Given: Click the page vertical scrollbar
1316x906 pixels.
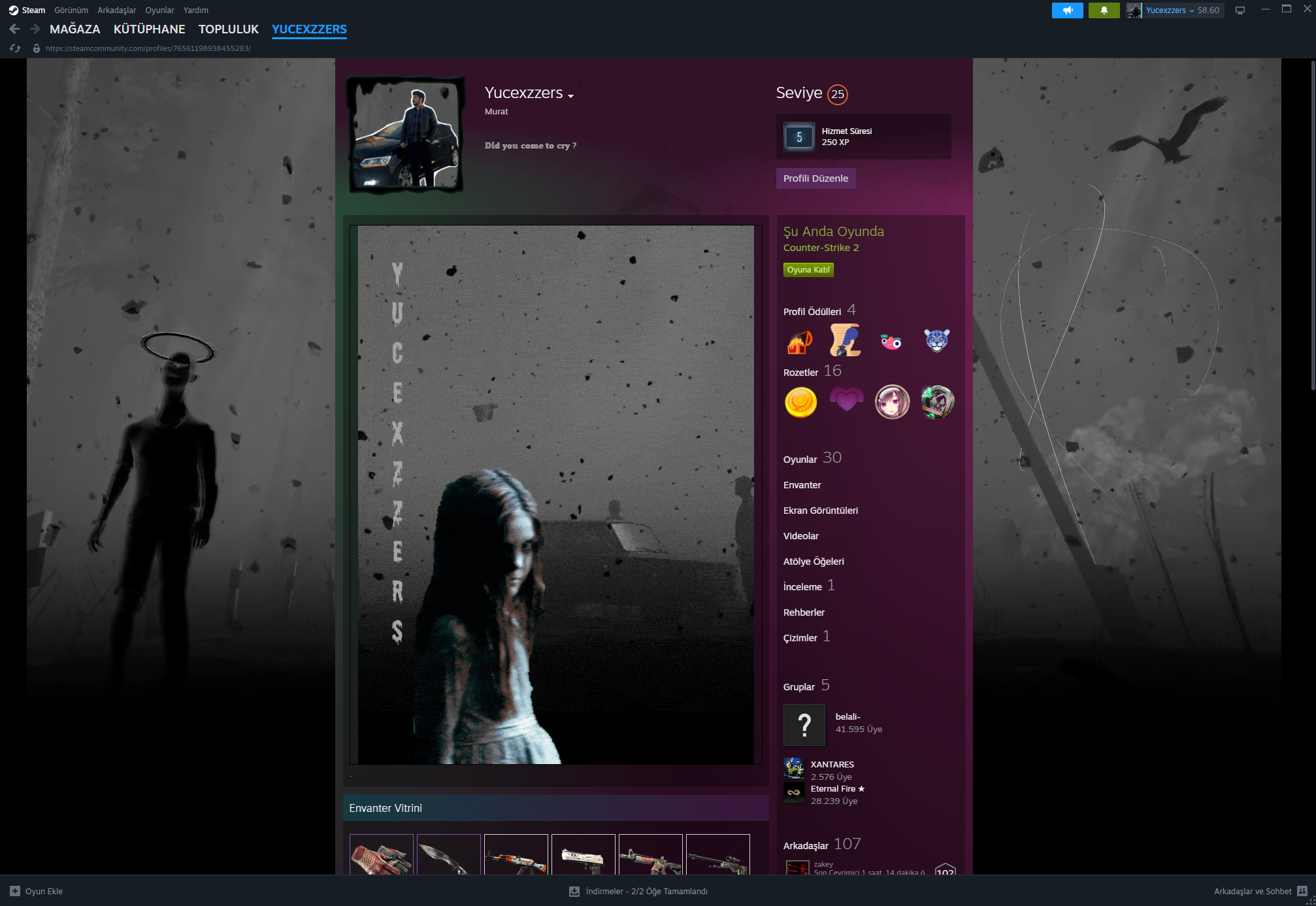Looking at the screenshot, I should point(1313,226).
